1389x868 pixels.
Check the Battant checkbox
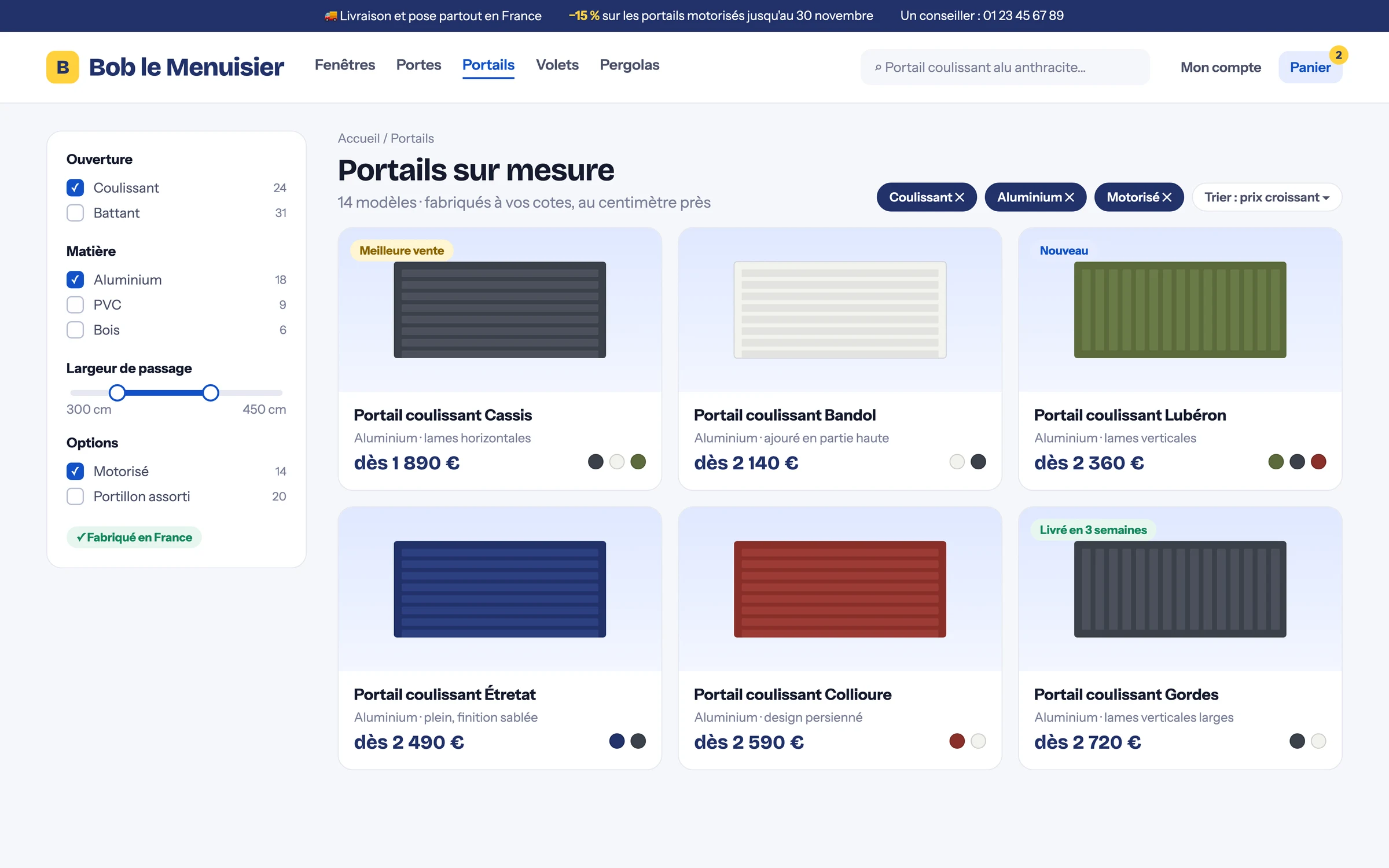pos(75,213)
